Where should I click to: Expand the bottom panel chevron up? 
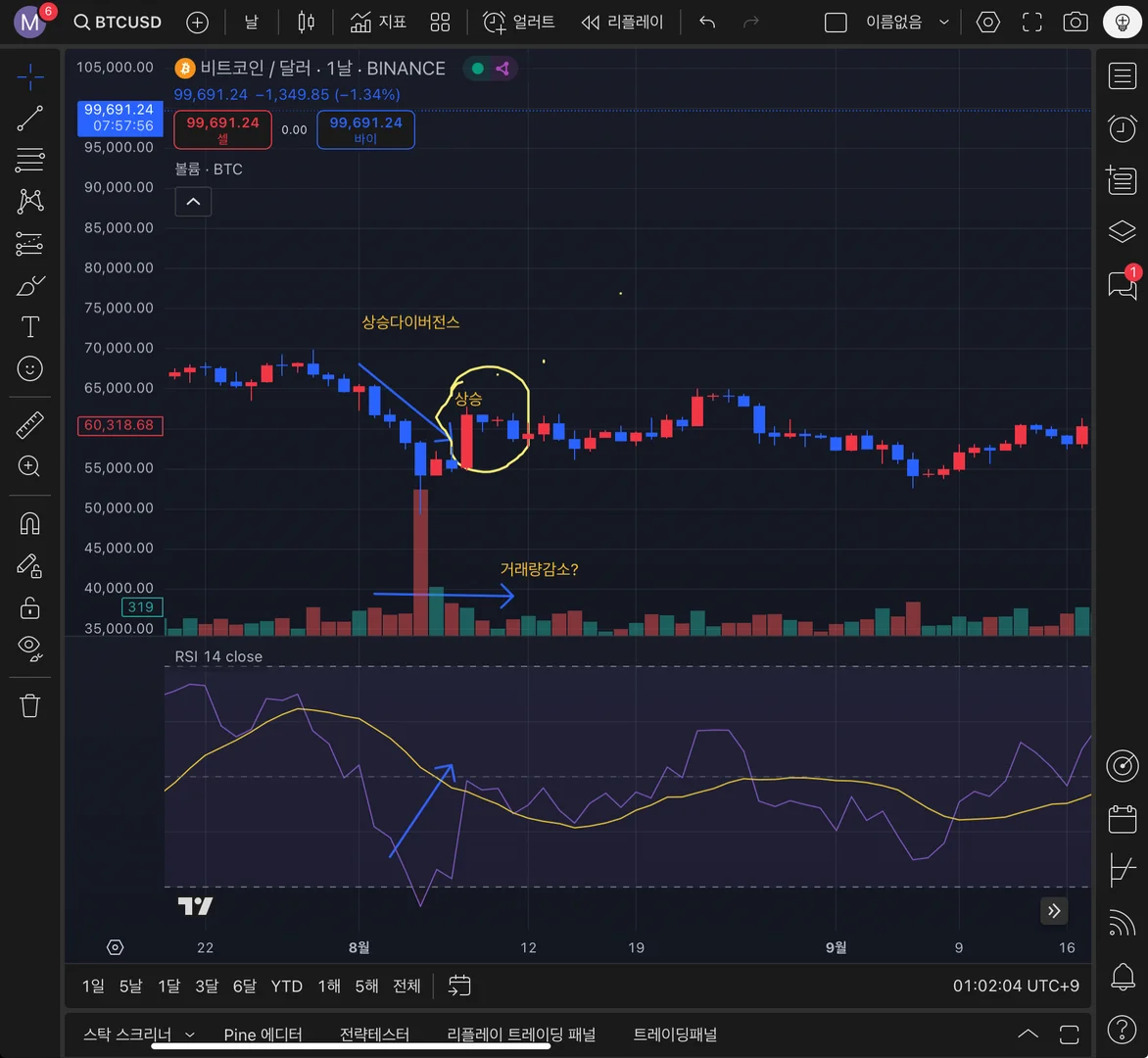click(x=1028, y=1034)
